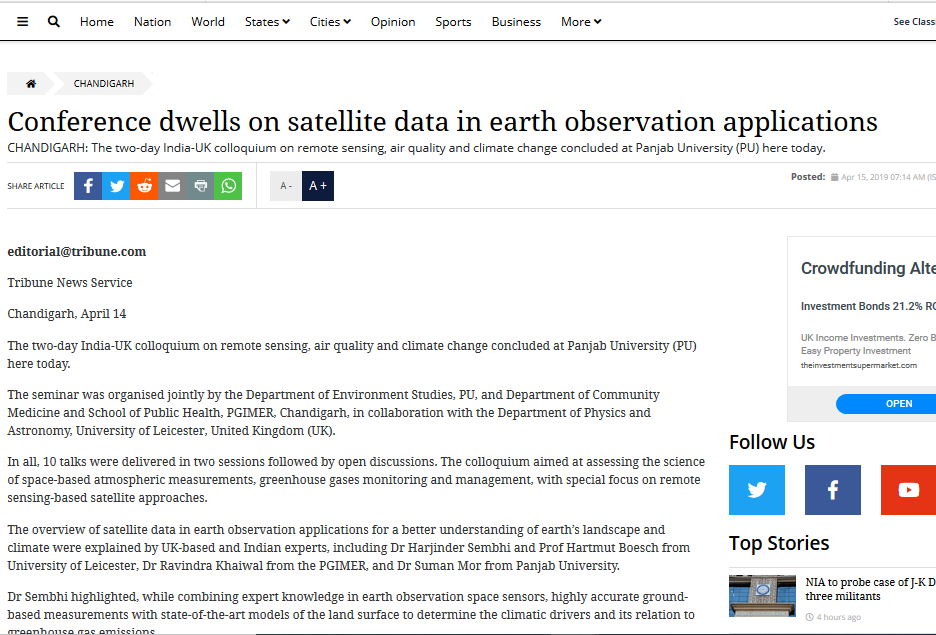
Task: Click theinvestmentsupermarket.com ad link
Action: coord(858,365)
